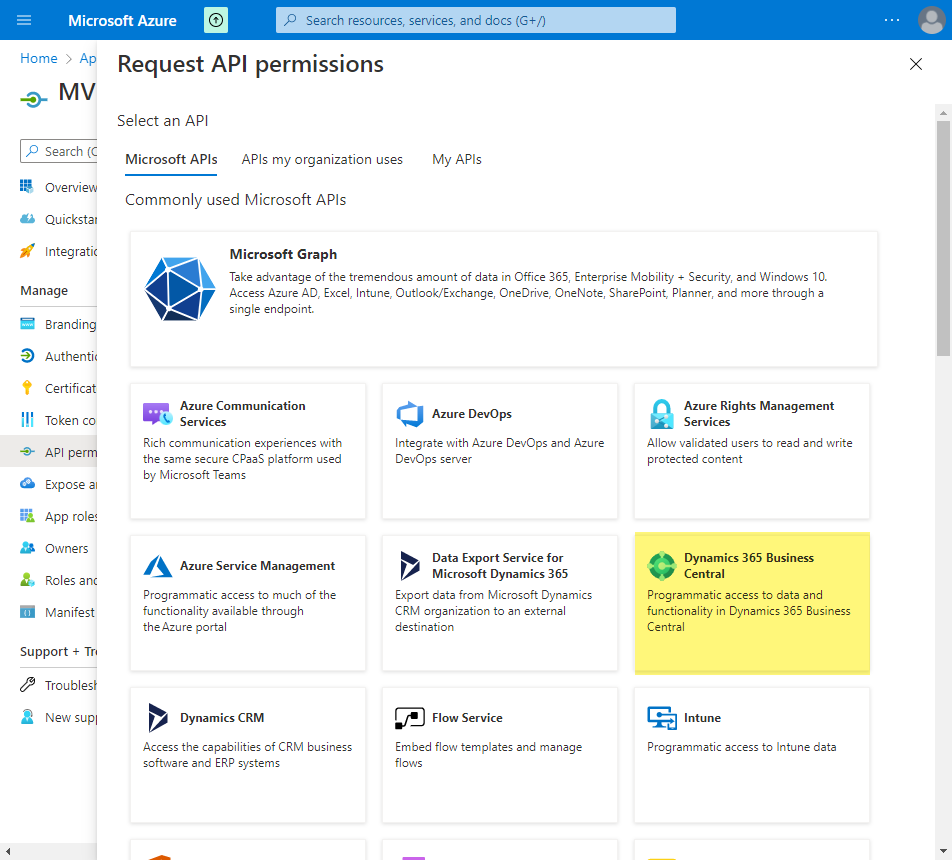This screenshot has height=860, width=952.
Task: Click the panel vertical scrollbar thumb
Action: coord(943,238)
